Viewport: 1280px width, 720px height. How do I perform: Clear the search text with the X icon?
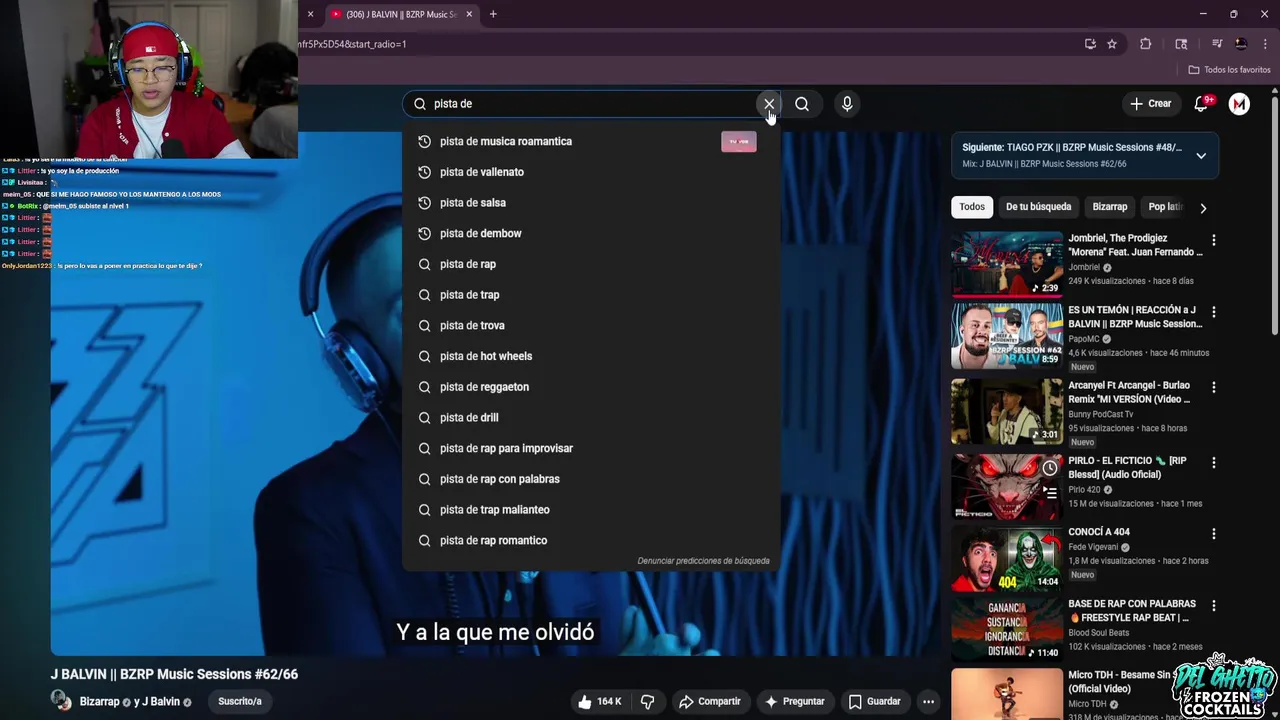tap(768, 104)
